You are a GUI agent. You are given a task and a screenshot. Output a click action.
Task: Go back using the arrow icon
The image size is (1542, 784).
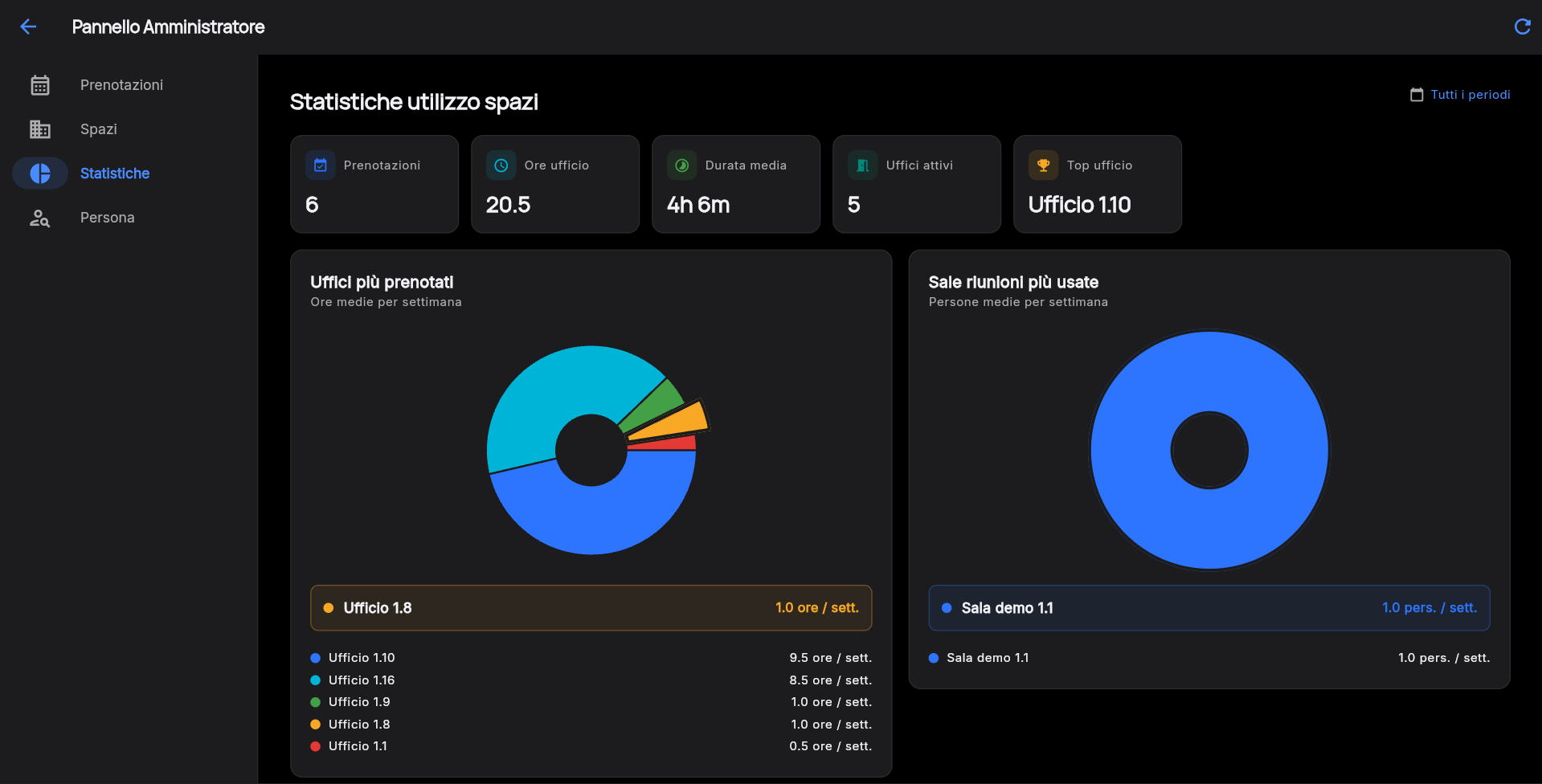tap(28, 27)
